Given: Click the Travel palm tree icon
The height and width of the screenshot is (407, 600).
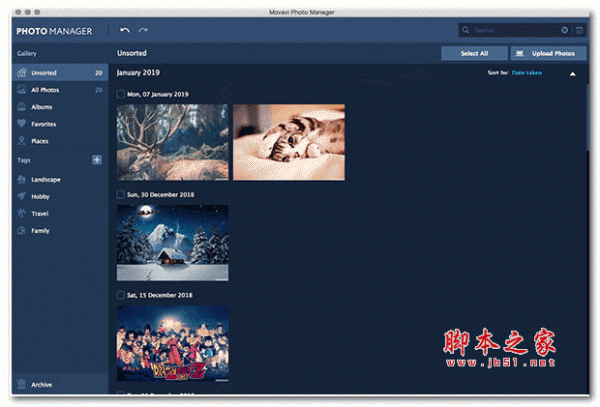Looking at the screenshot, I should 22,213.
